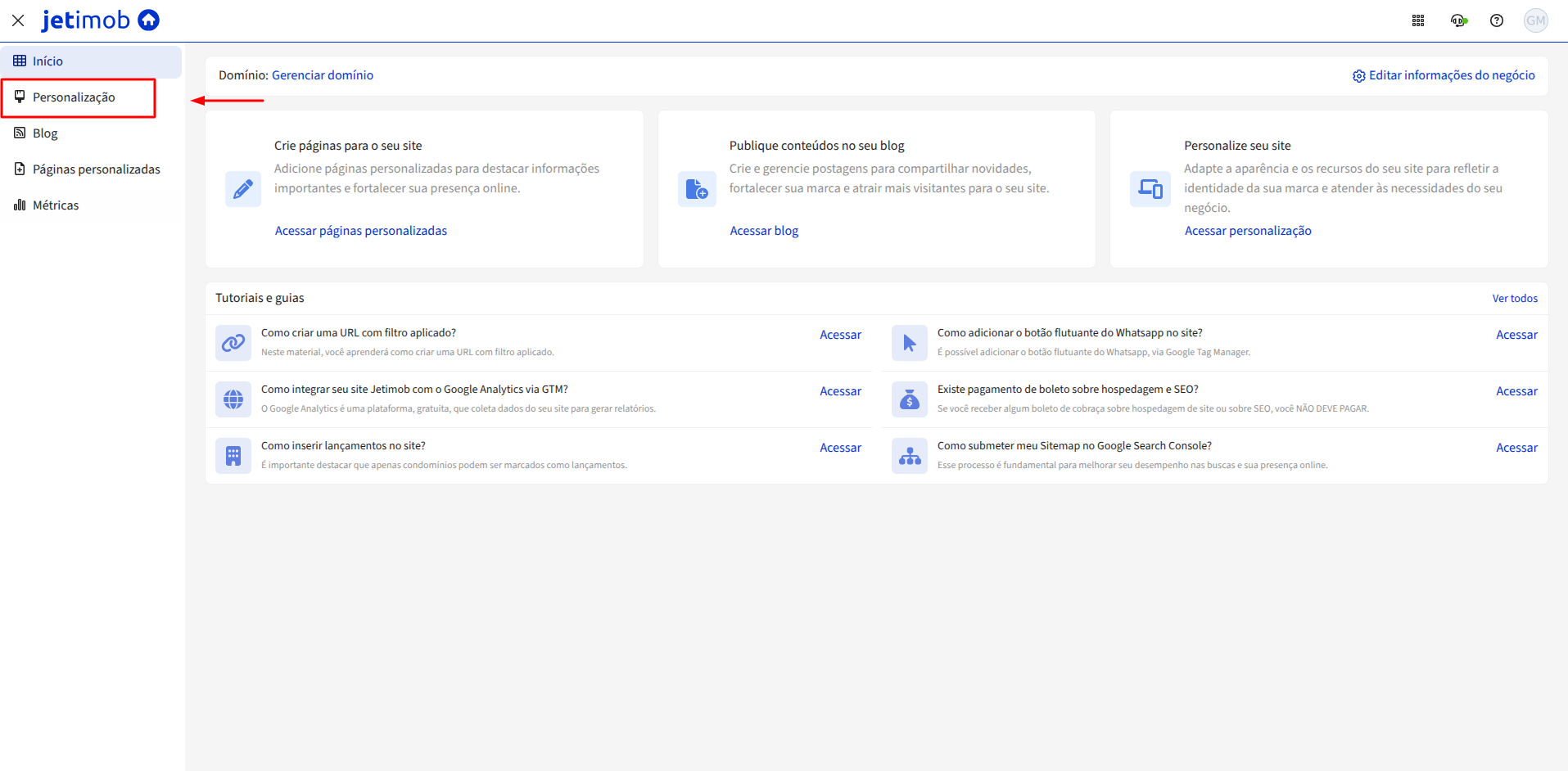This screenshot has width=1568, height=771.
Task: Click the globe icon for Google Analytics tutorial
Action: click(x=233, y=399)
